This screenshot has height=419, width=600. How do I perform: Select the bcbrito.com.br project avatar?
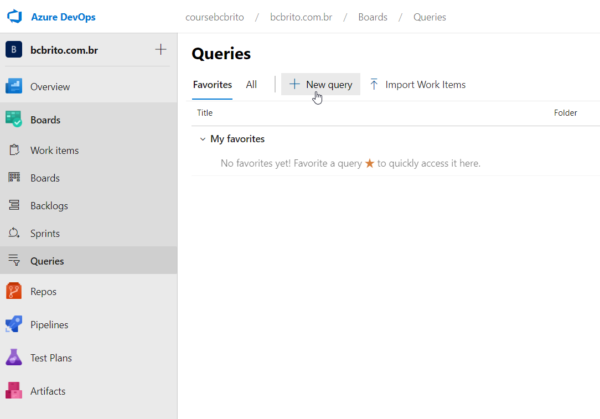pos(14,50)
